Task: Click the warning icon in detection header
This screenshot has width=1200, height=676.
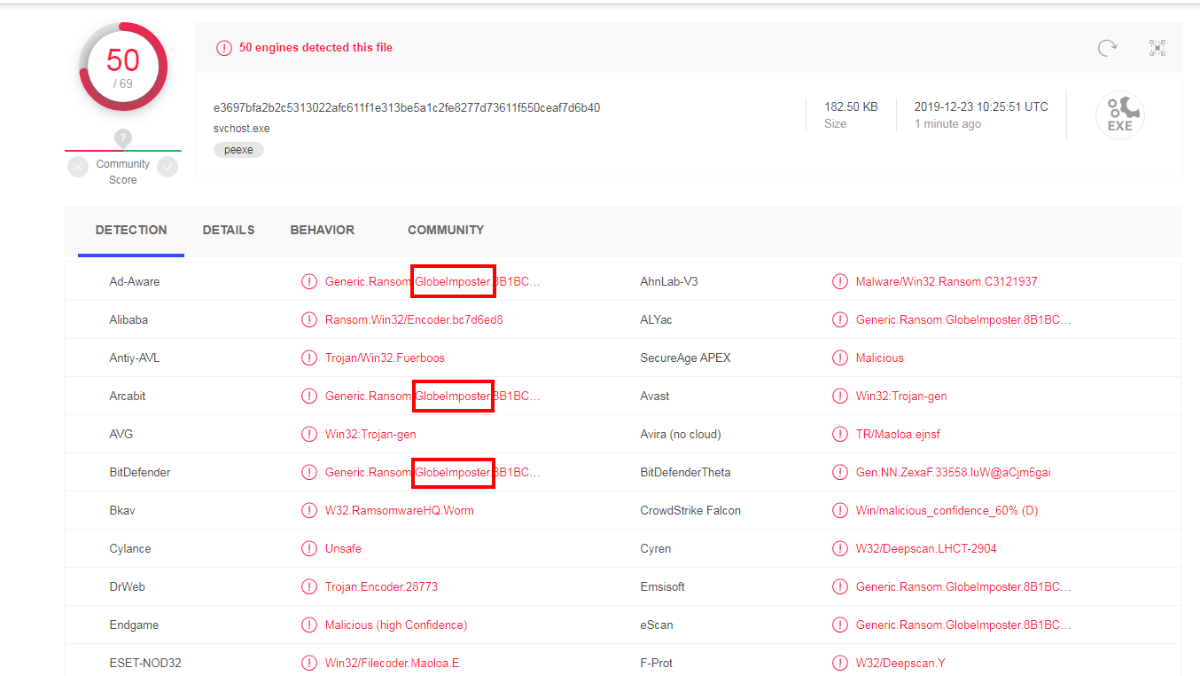Action: (224, 48)
